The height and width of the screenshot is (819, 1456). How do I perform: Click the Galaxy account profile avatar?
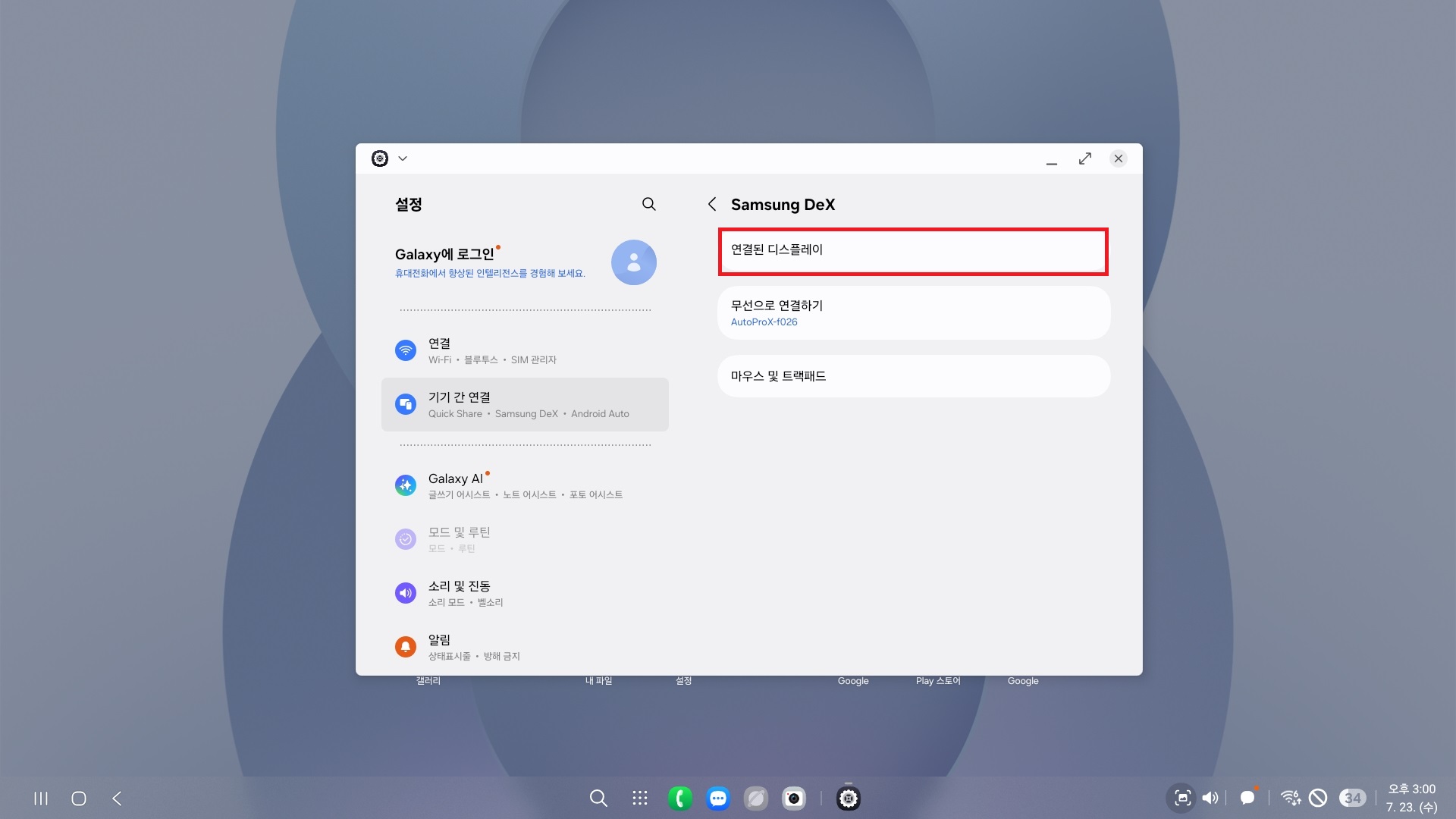tap(633, 262)
